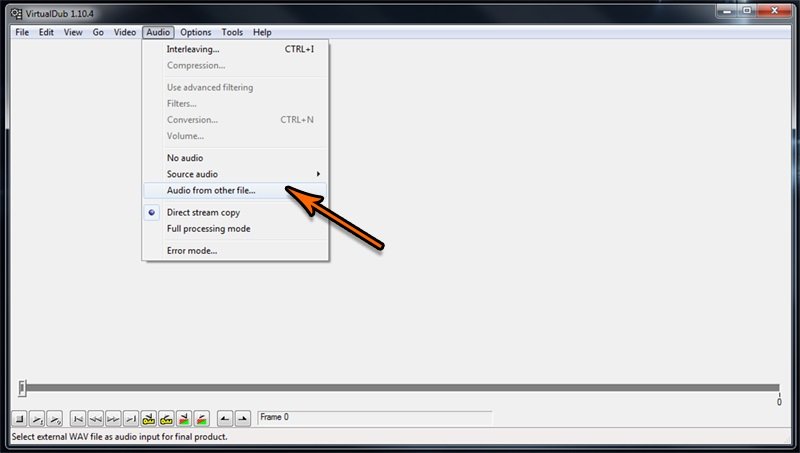800x453 pixels.
Task: Choose the No audio option
Action: (x=185, y=158)
